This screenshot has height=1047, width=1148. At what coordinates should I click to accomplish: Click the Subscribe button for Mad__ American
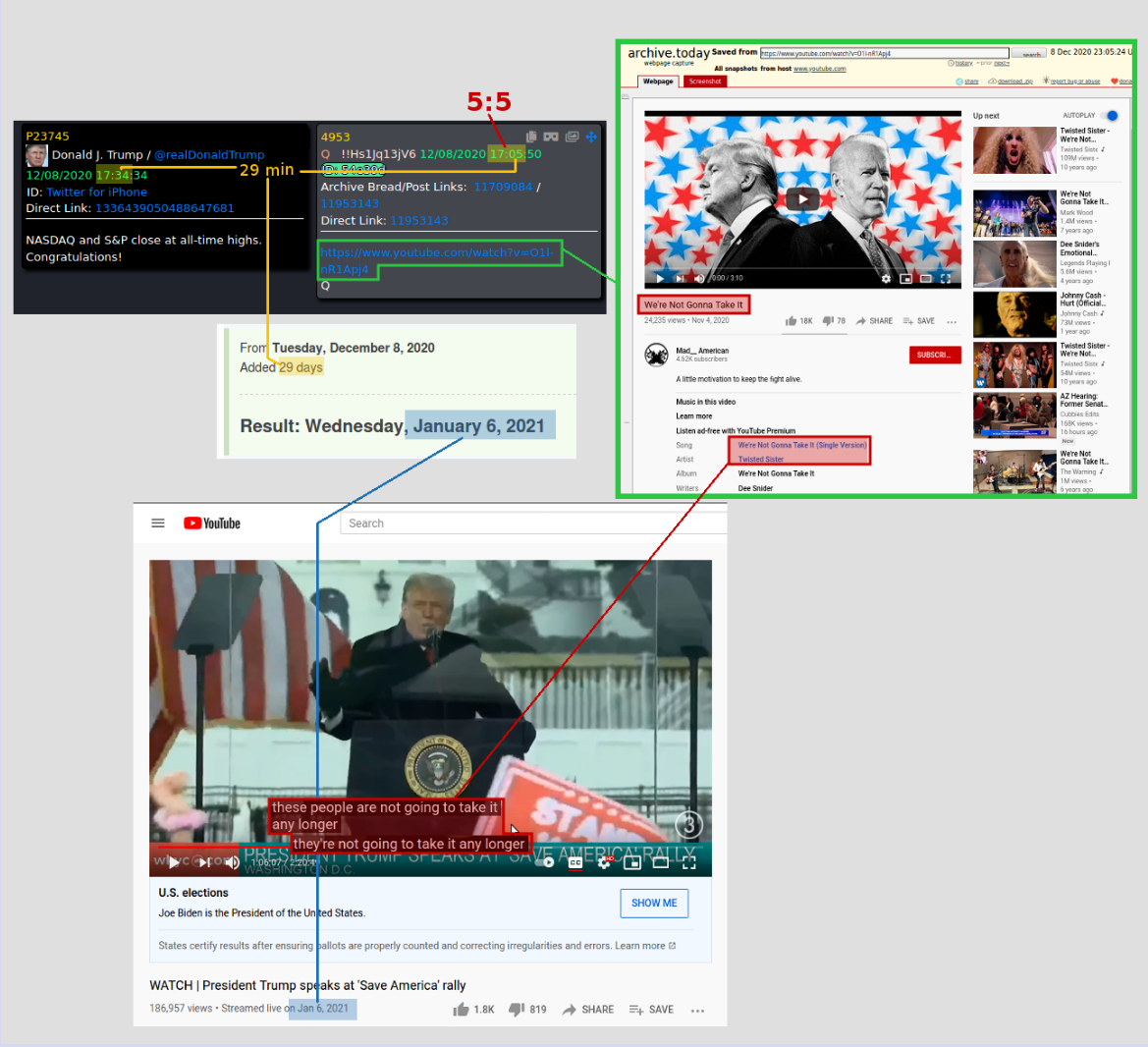[x=934, y=356]
